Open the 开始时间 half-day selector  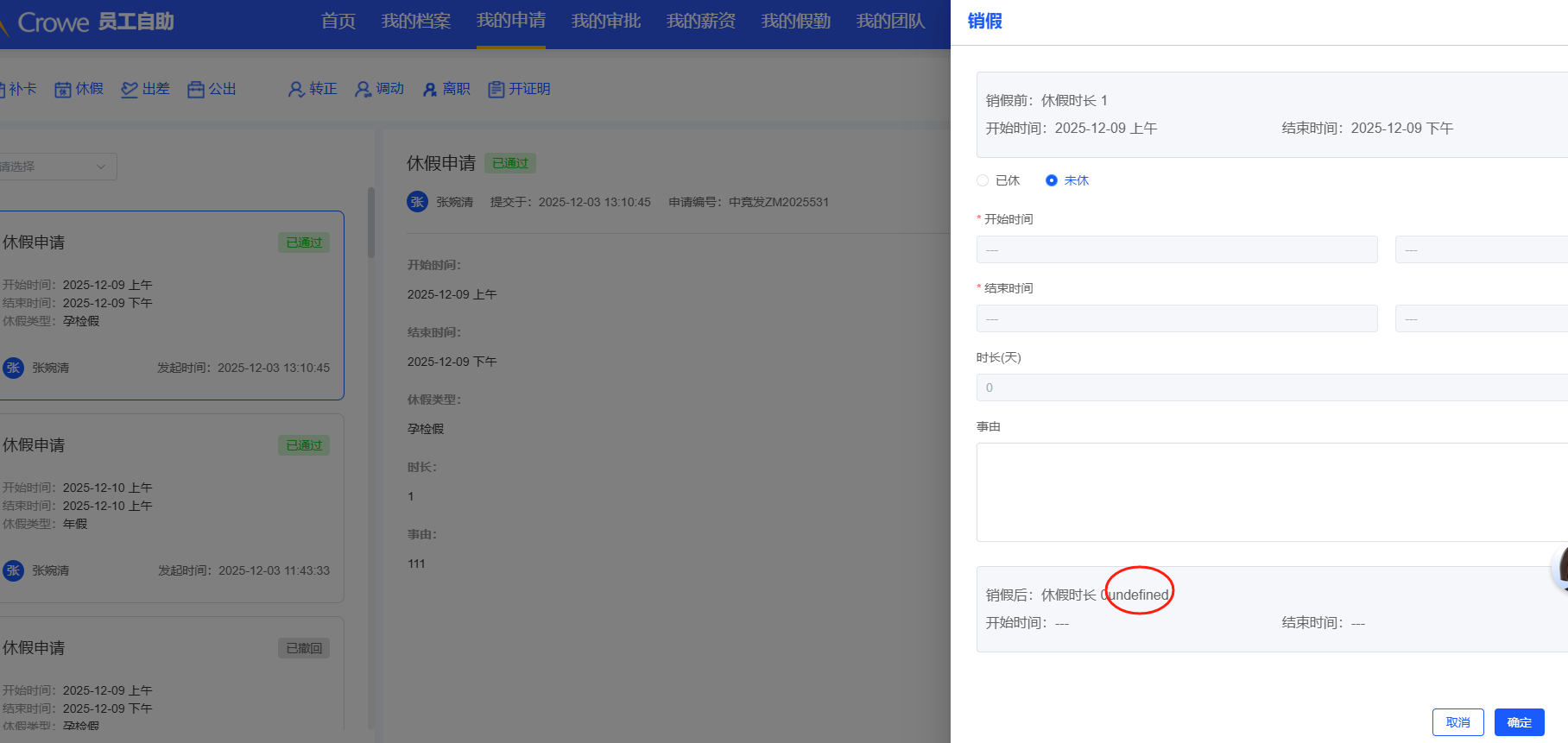(1482, 249)
